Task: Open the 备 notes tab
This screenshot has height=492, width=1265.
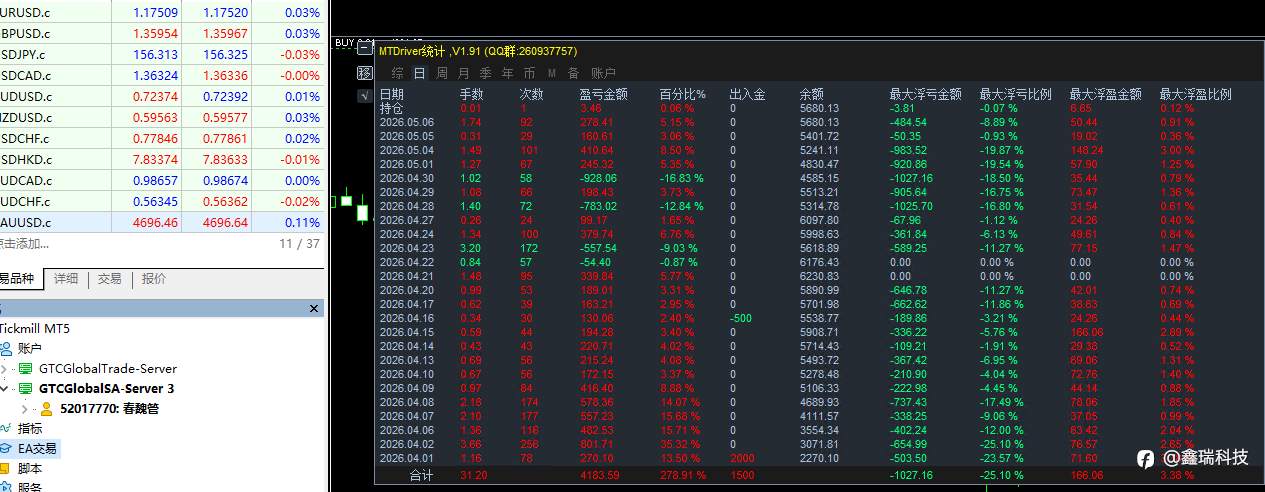Action: (x=573, y=73)
